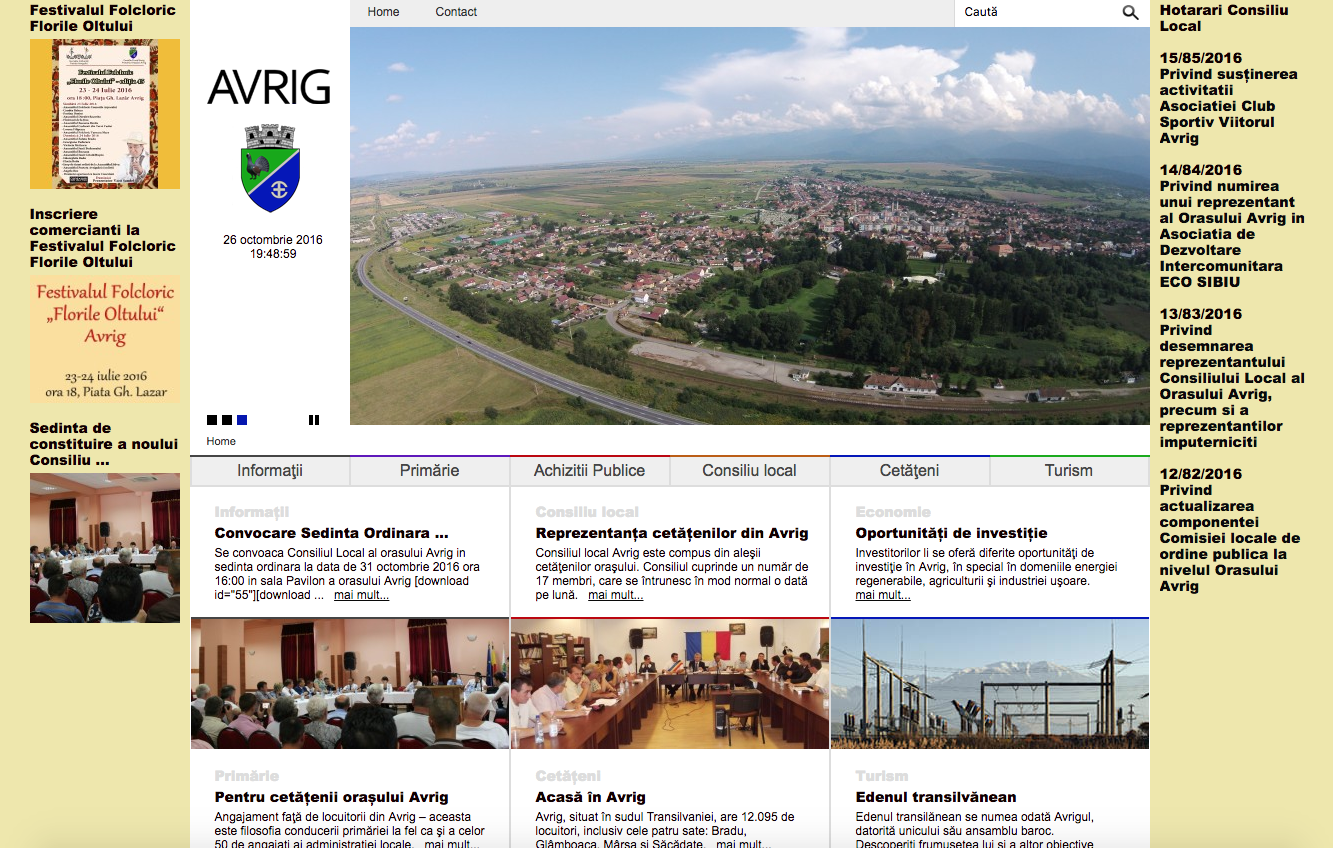Go to the Consiliu local tab
Viewport: 1333px width, 848px height.
tap(749, 471)
